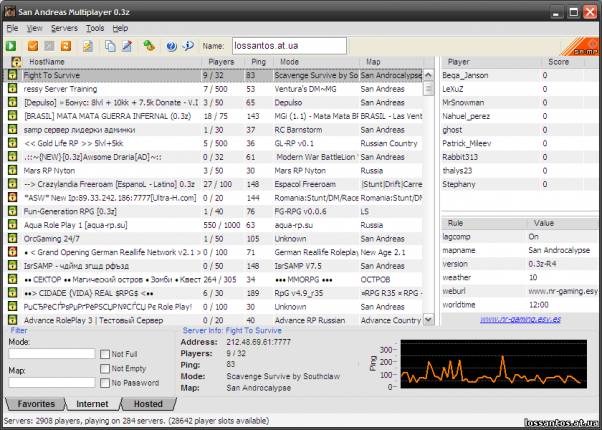This screenshot has height=430, width=602.
Task: Click the blue Help question mark icon
Action: pos(171,46)
